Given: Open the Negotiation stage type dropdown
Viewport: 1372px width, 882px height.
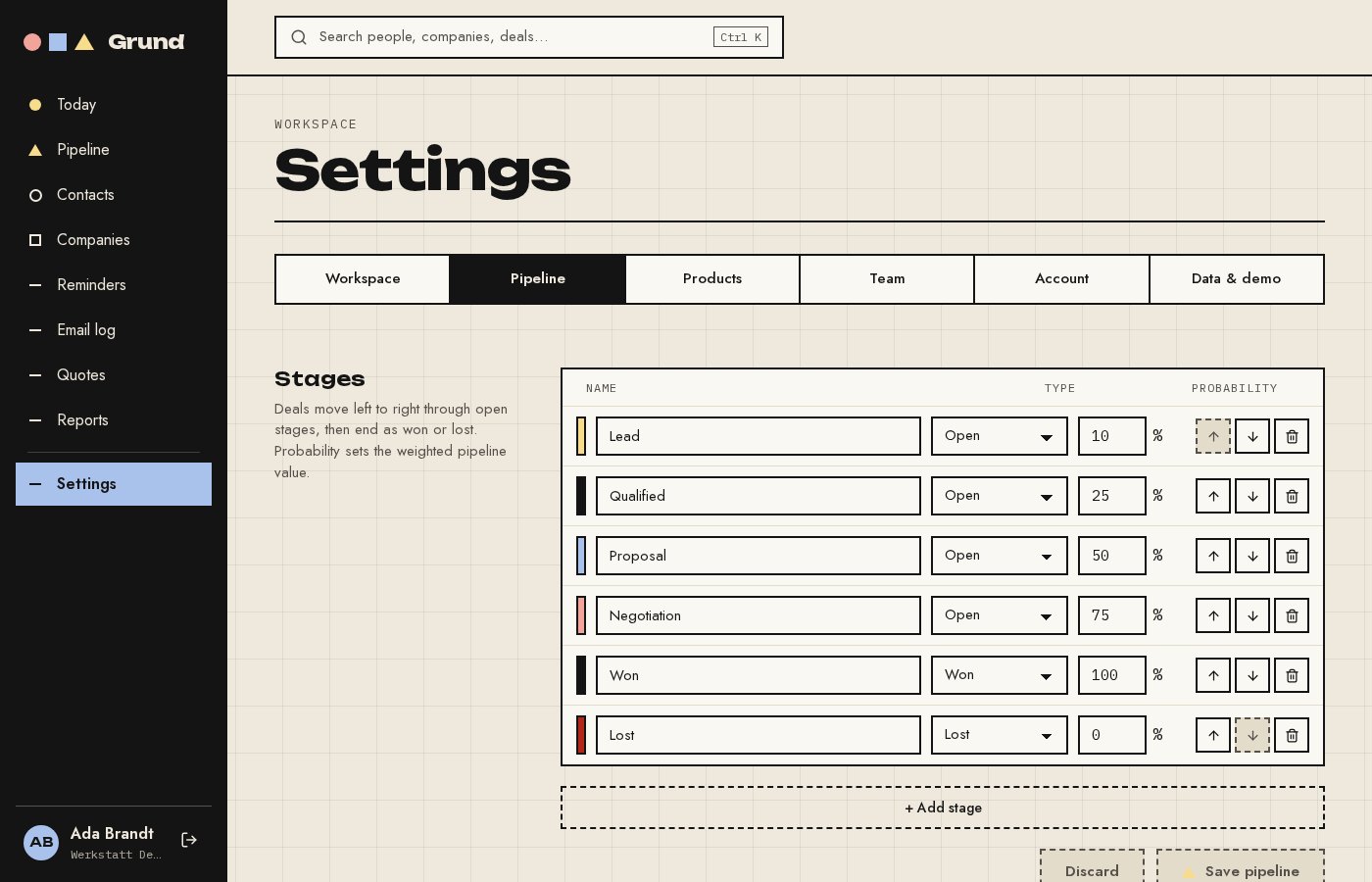Looking at the screenshot, I should pos(1000,615).
